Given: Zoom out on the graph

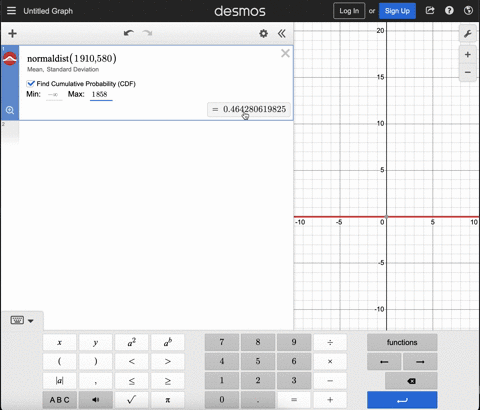Looking at the screenshot, I should click(x=468, y=72).
